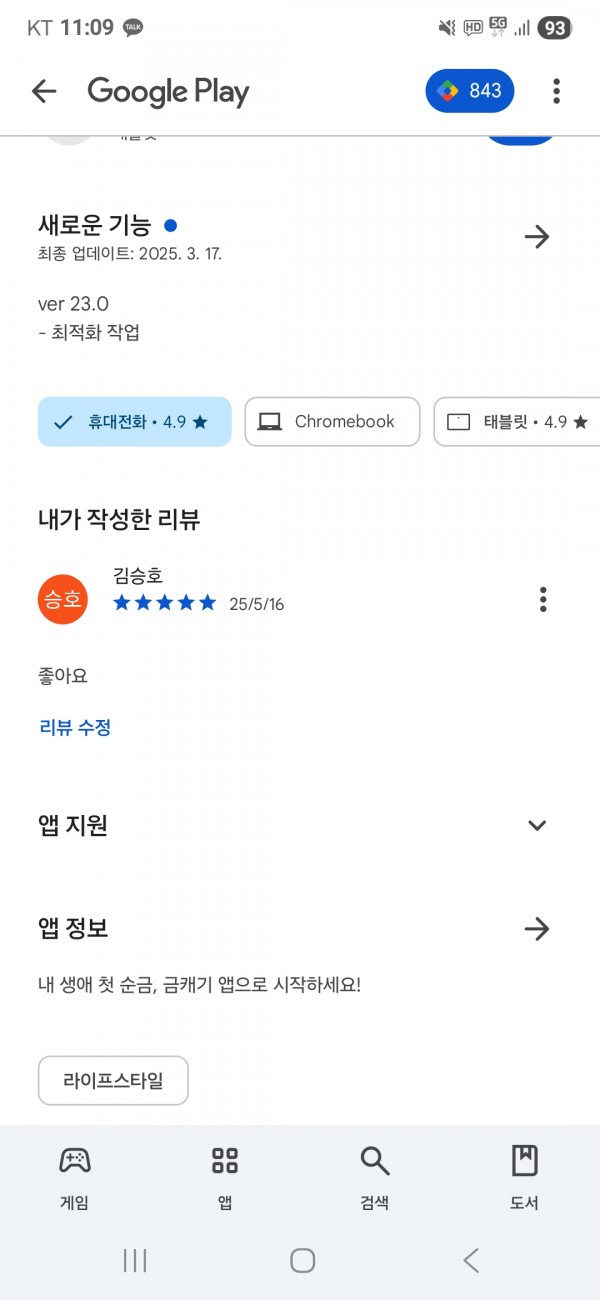Tap the back arrow beside Google Play
The image size is (600, 1300).
(44, 92)
